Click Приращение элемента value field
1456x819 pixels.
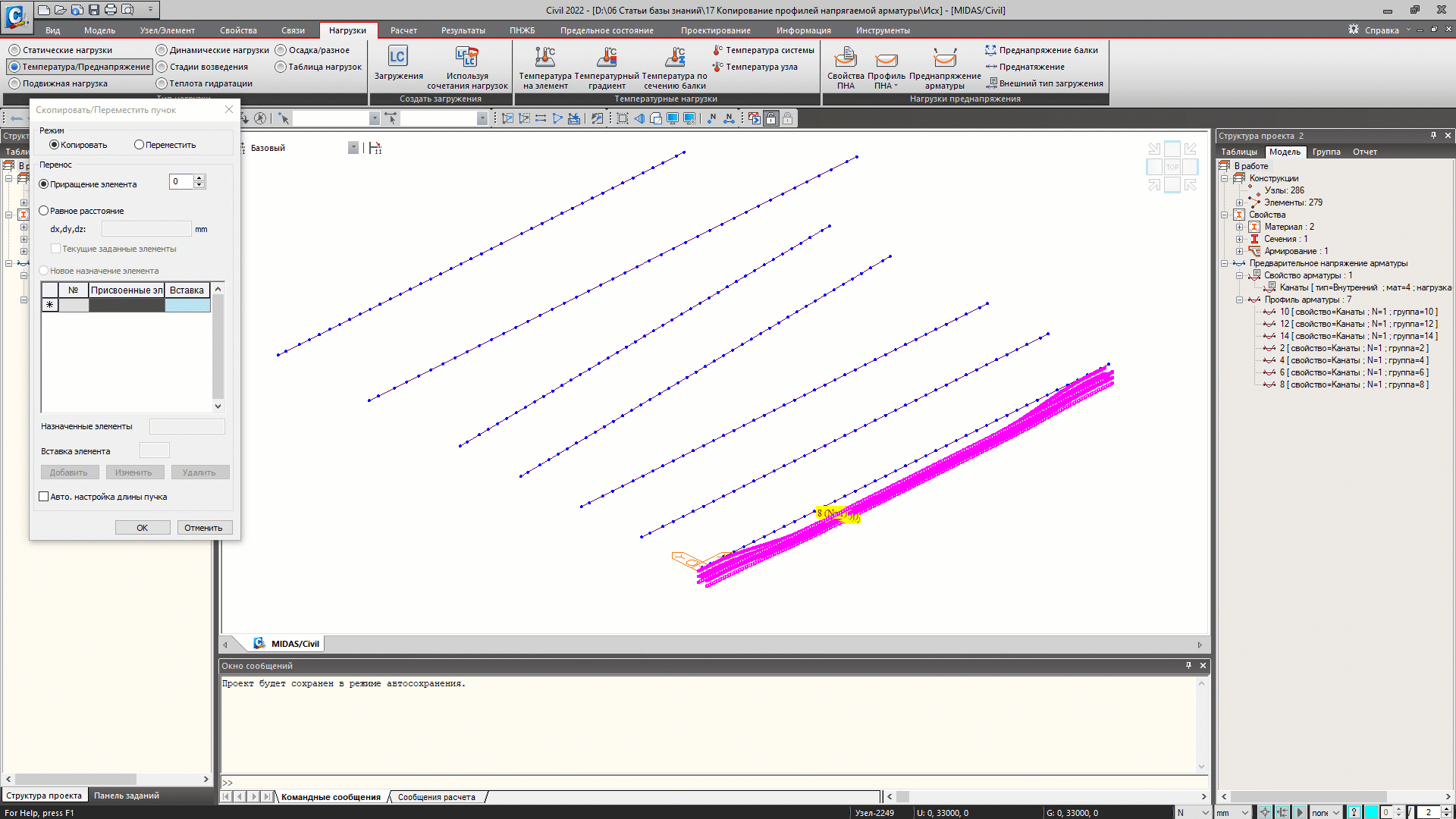[x=181, y=181]
